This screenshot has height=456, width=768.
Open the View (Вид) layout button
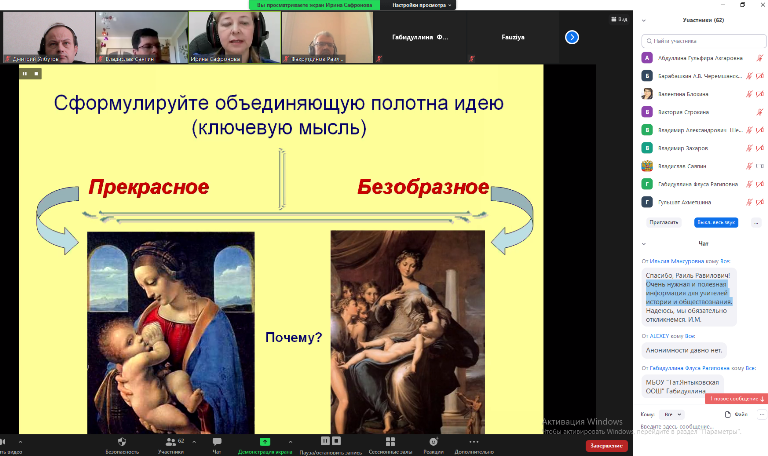619,19
